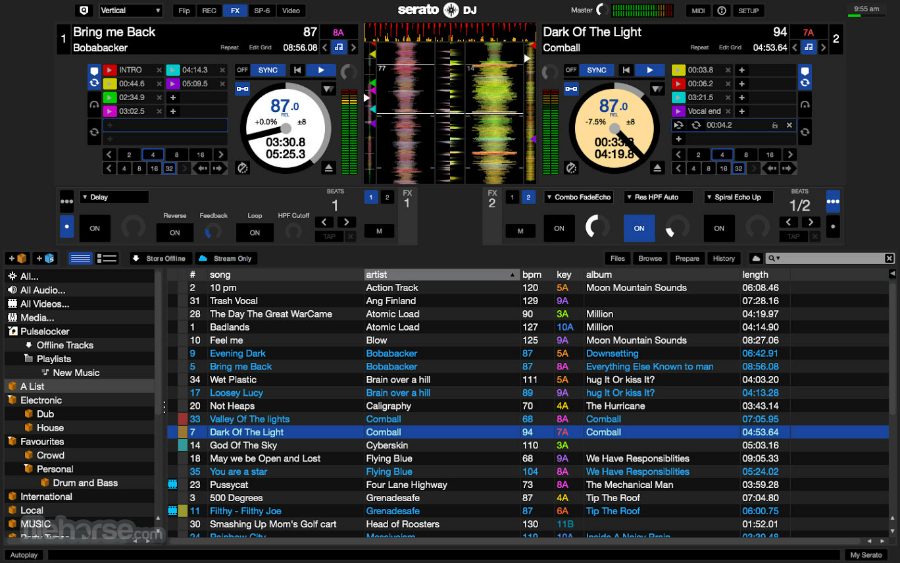Trigger the purple Vocal end cue

coord(678,111)
